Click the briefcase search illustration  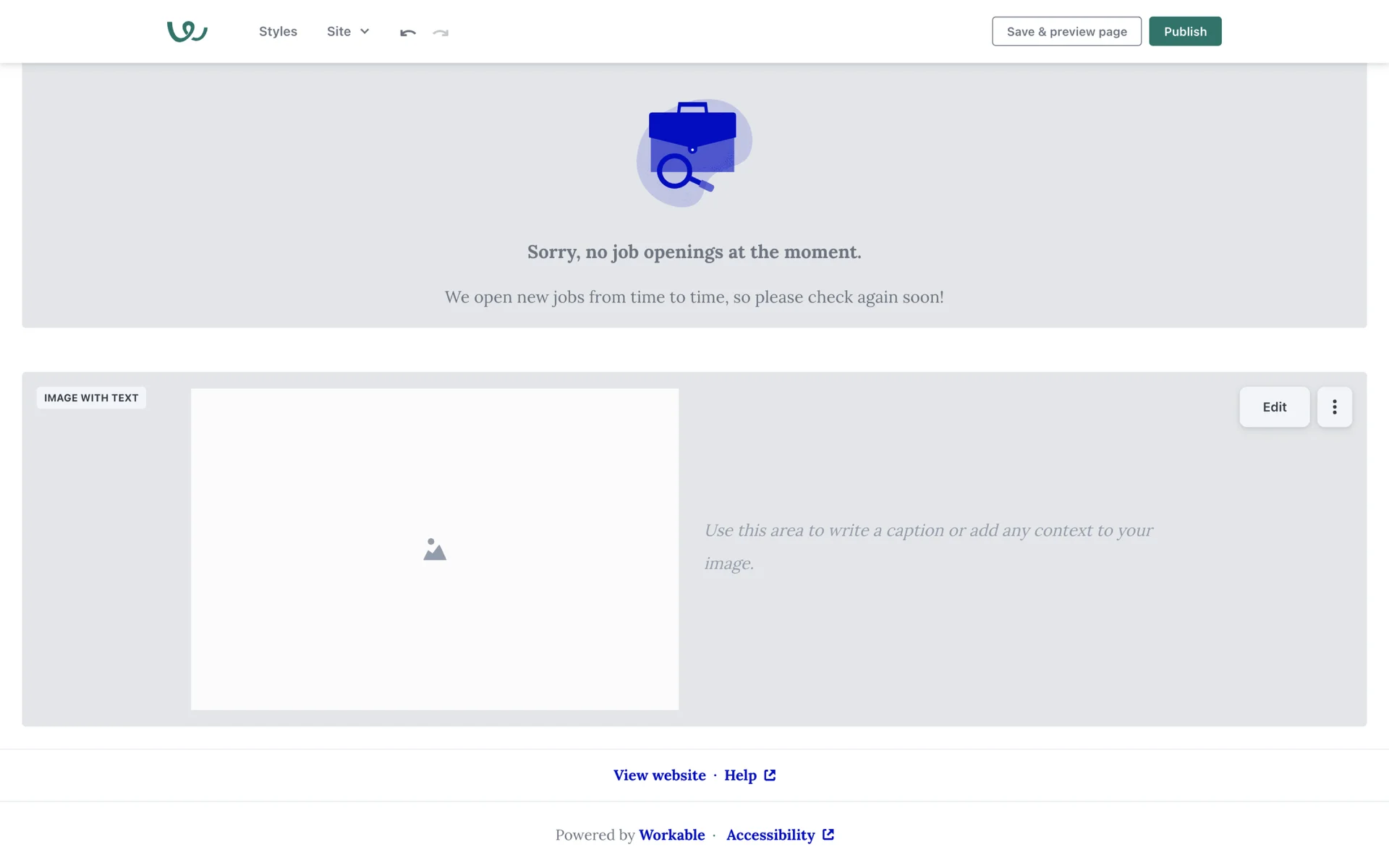click(693, 152)
